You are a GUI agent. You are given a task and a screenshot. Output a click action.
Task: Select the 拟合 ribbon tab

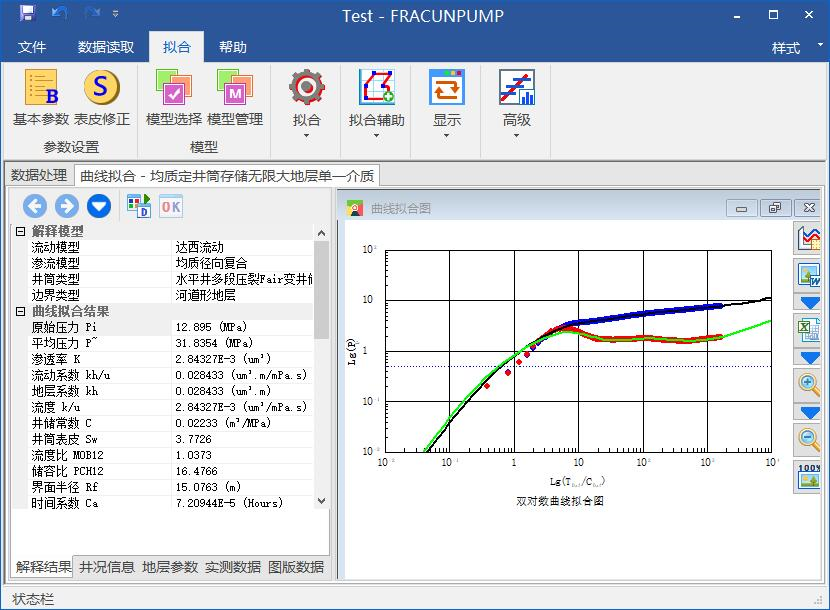(x=177, y=47)
